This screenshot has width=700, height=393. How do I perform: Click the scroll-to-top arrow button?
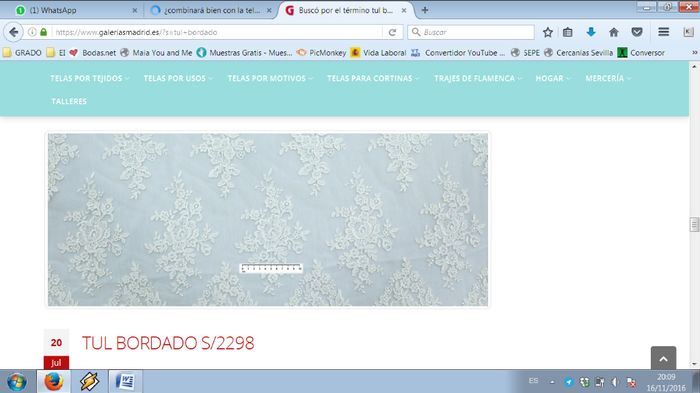click(663, 358)
